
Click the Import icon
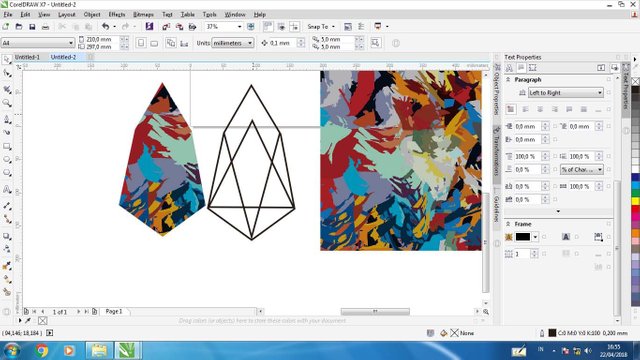coord(166,27)
